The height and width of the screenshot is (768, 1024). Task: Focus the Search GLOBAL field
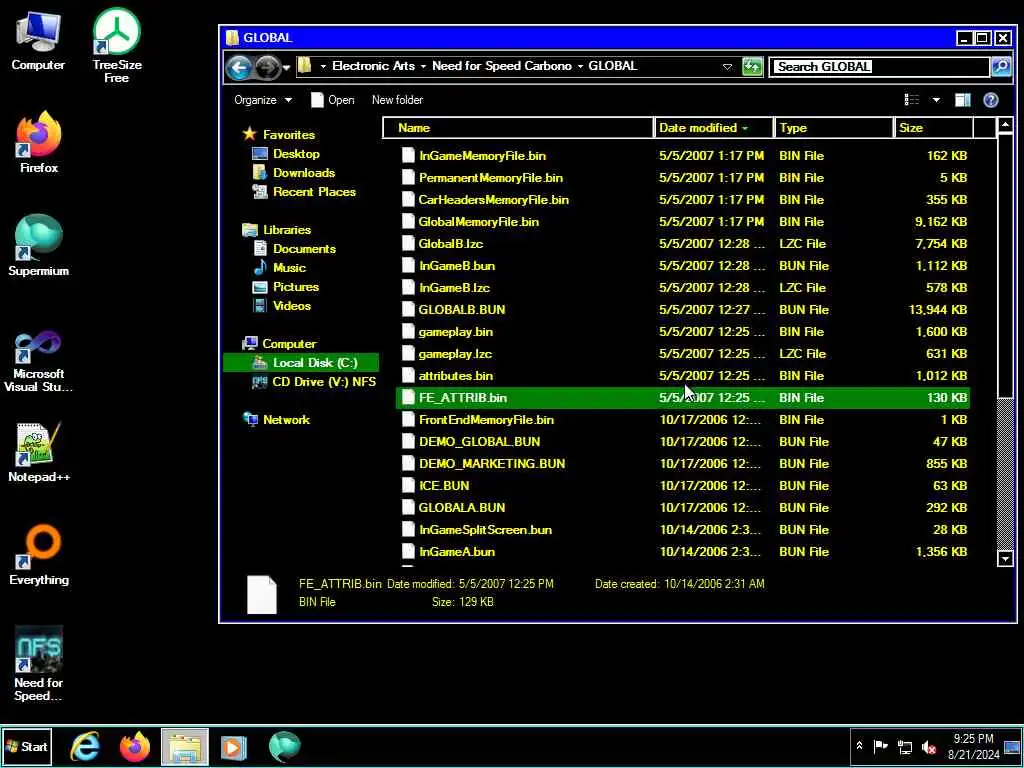click(879, 67)
